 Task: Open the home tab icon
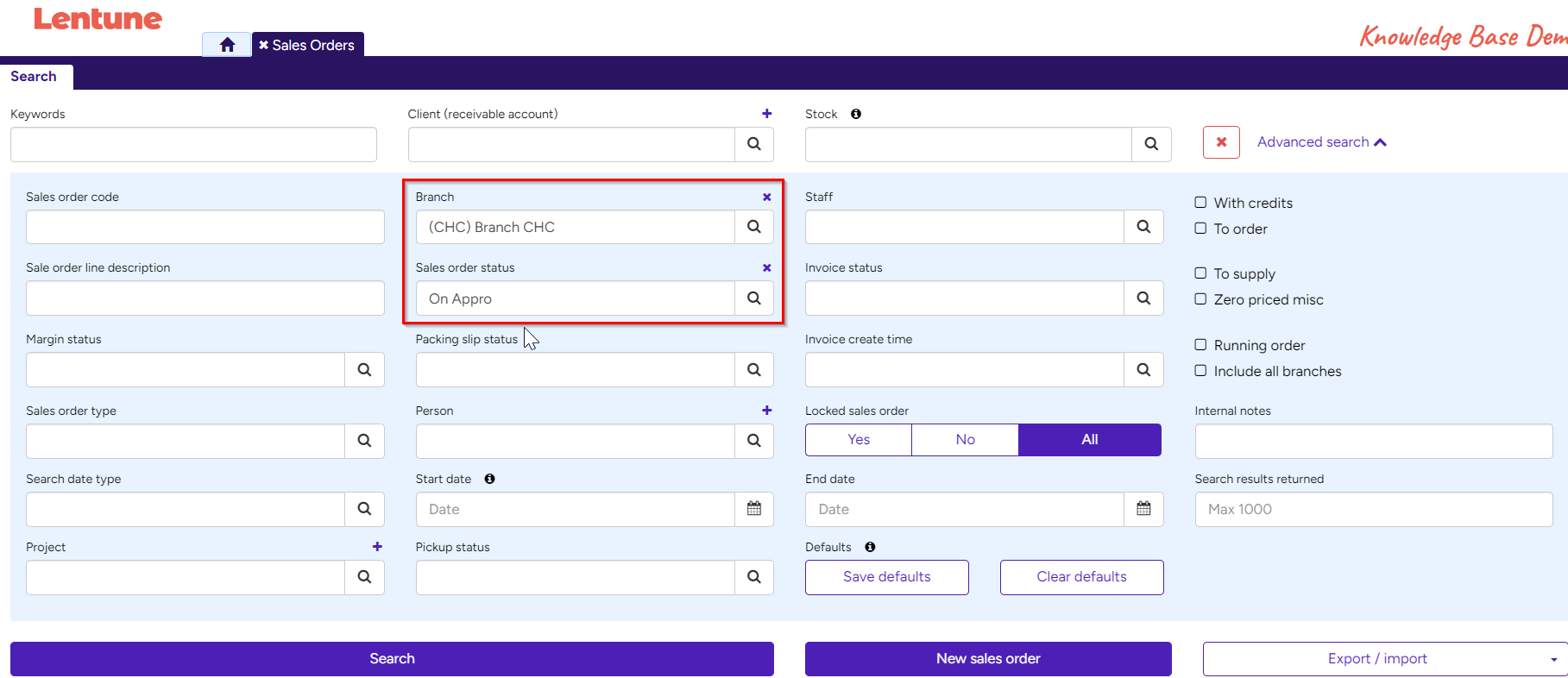click(x=227, y=45)
